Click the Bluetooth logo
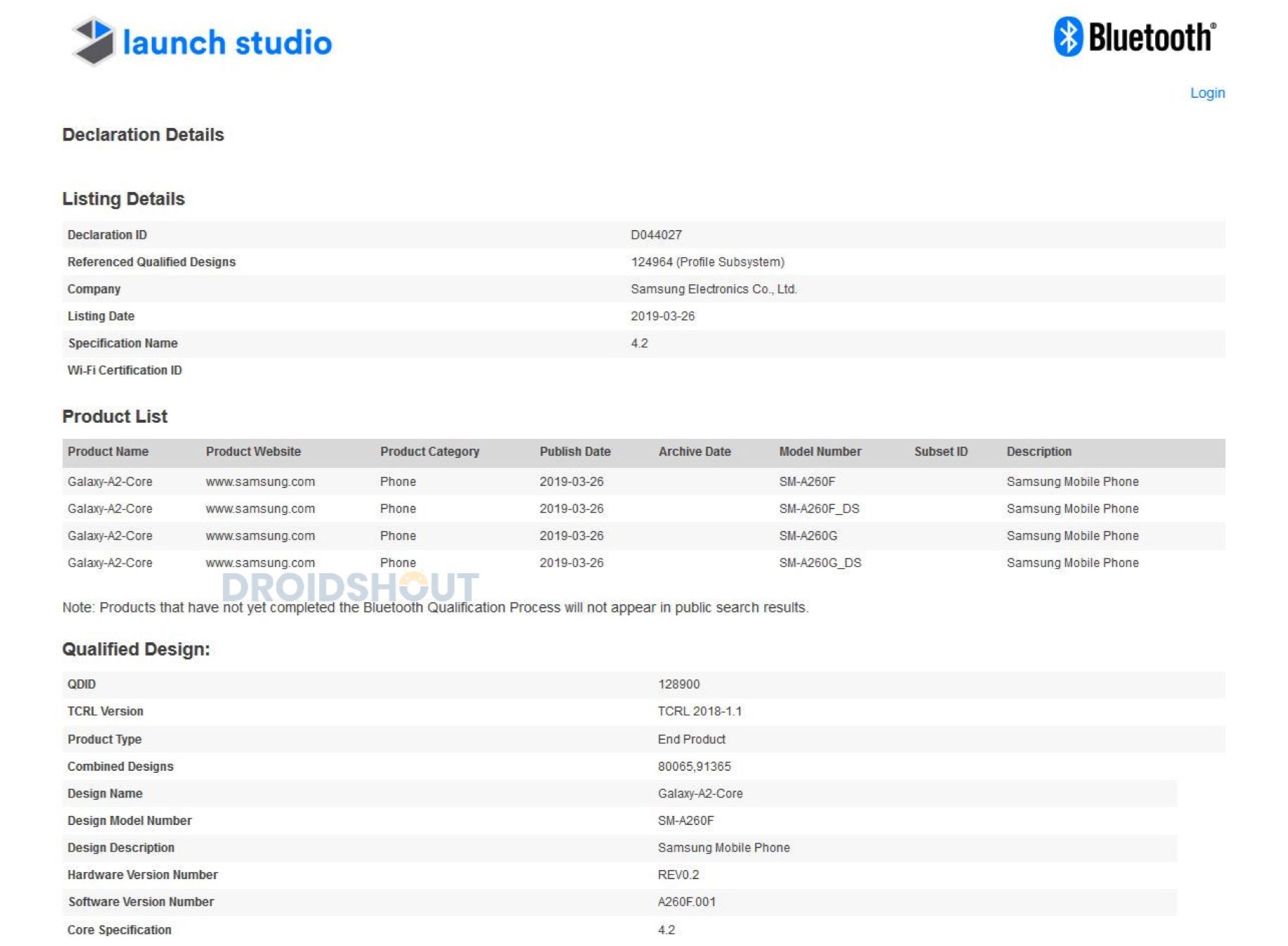The image size is (1288, 946). click(1134, 37)
